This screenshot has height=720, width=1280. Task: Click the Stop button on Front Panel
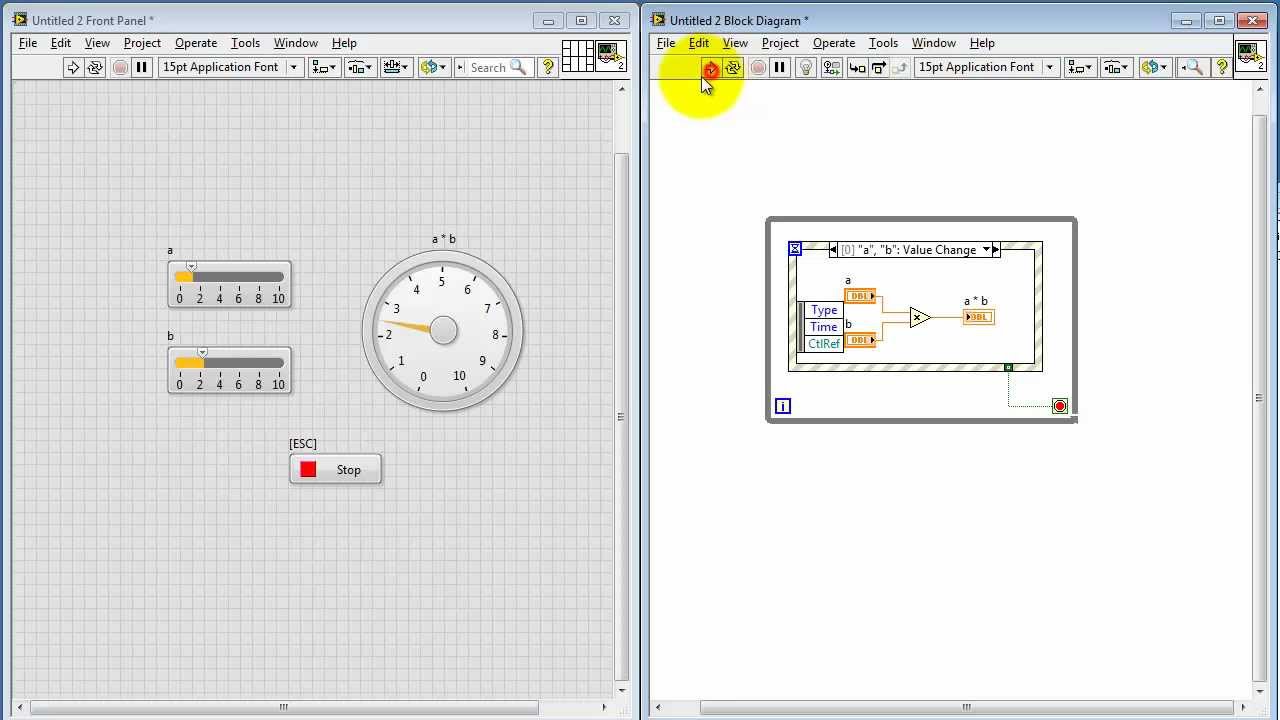[x=335, y=470]
